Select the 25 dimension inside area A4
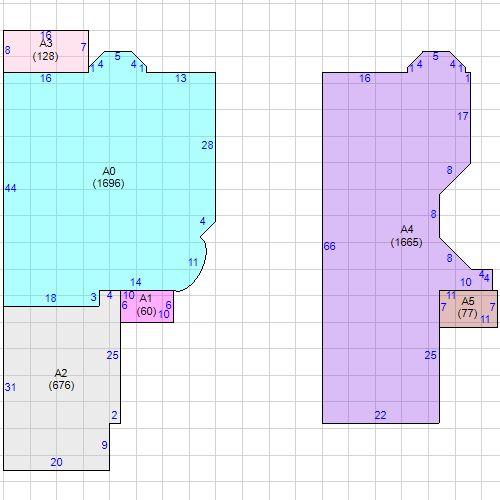 point(430,355)
